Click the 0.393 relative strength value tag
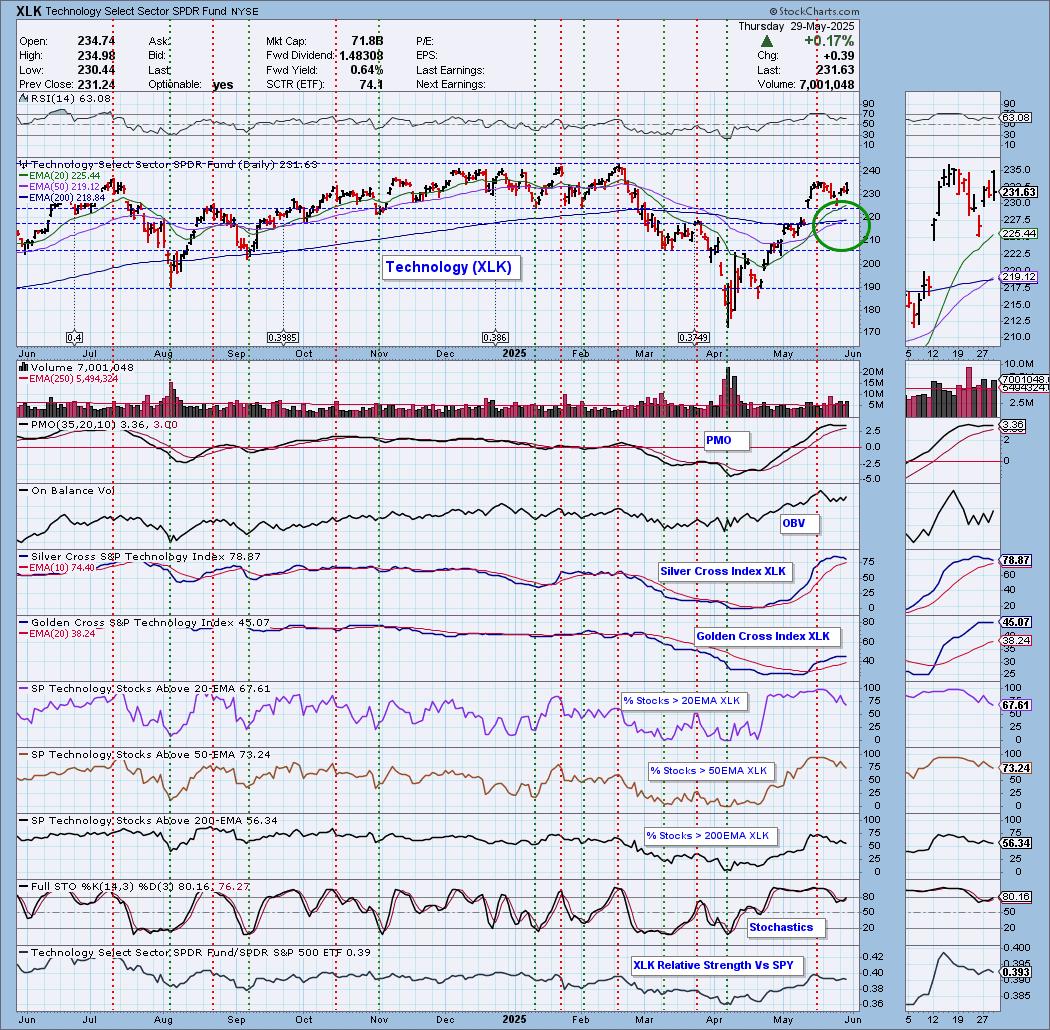 tap(1017, 972)
